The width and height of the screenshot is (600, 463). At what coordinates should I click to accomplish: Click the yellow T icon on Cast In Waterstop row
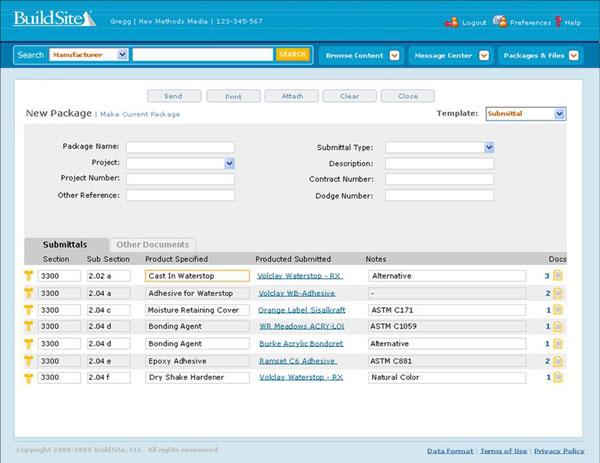tap(29, 276)
